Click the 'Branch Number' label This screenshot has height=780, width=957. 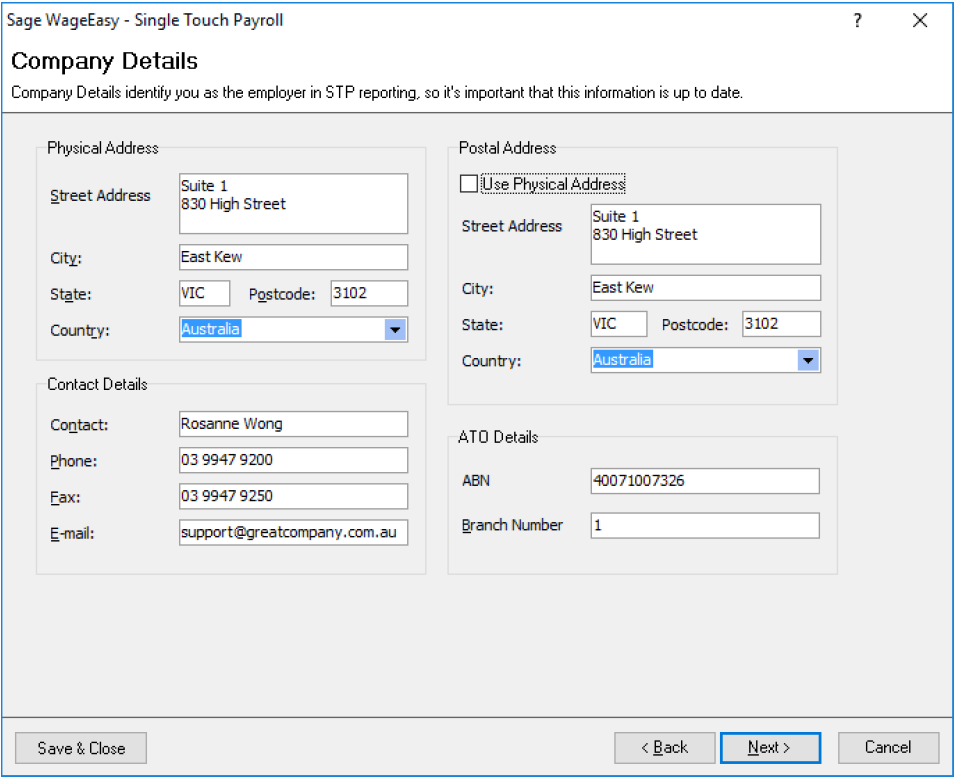(x=512, y=525)
